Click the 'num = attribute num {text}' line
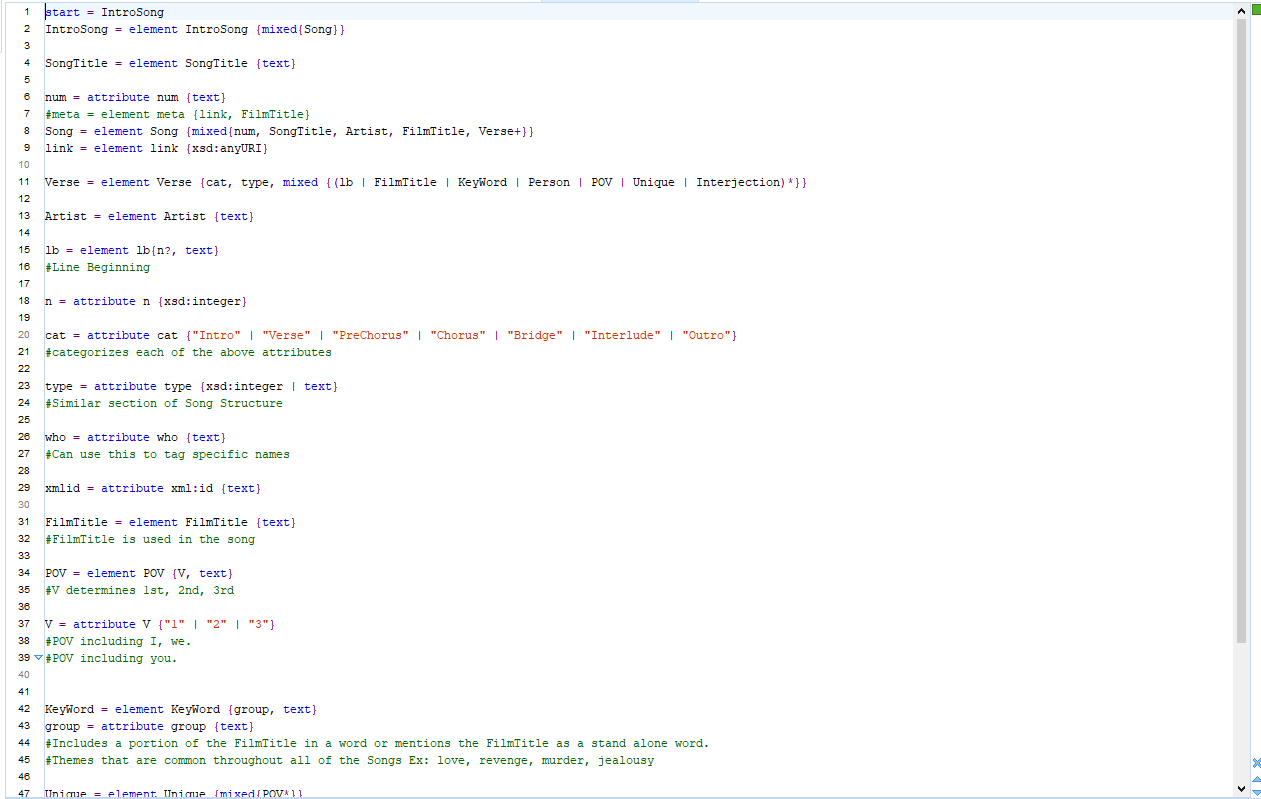The image size is (1261, 799). 136,97
